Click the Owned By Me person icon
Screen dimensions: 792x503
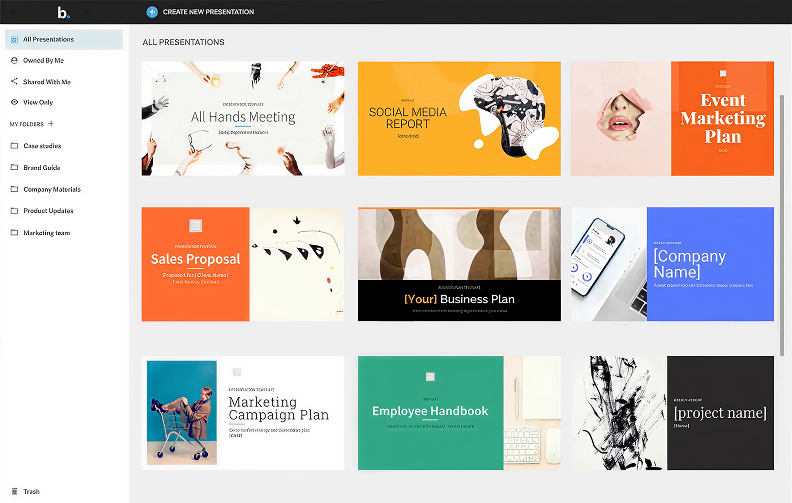pyautogui.click(x=14, y=61)
